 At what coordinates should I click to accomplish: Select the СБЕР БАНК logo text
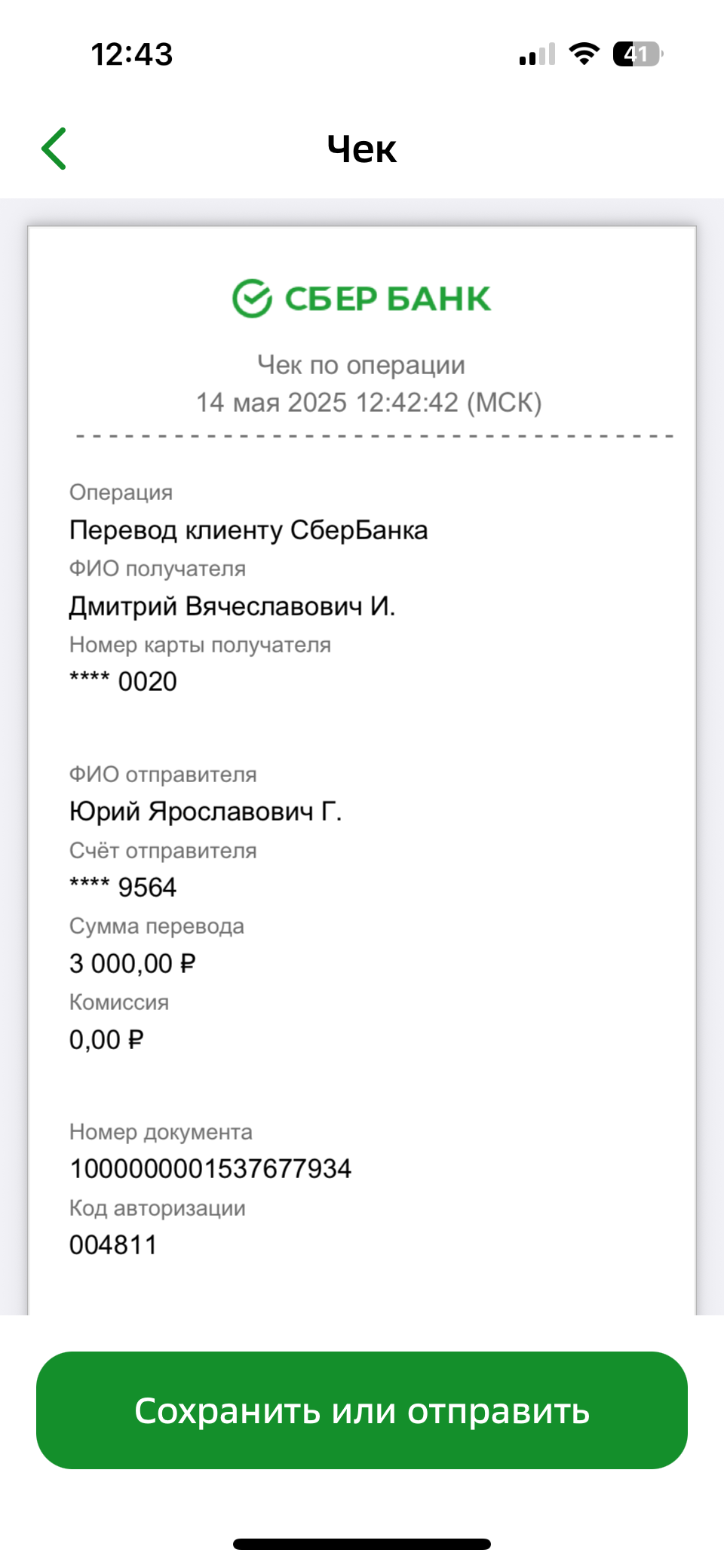(x=388, y=299)
